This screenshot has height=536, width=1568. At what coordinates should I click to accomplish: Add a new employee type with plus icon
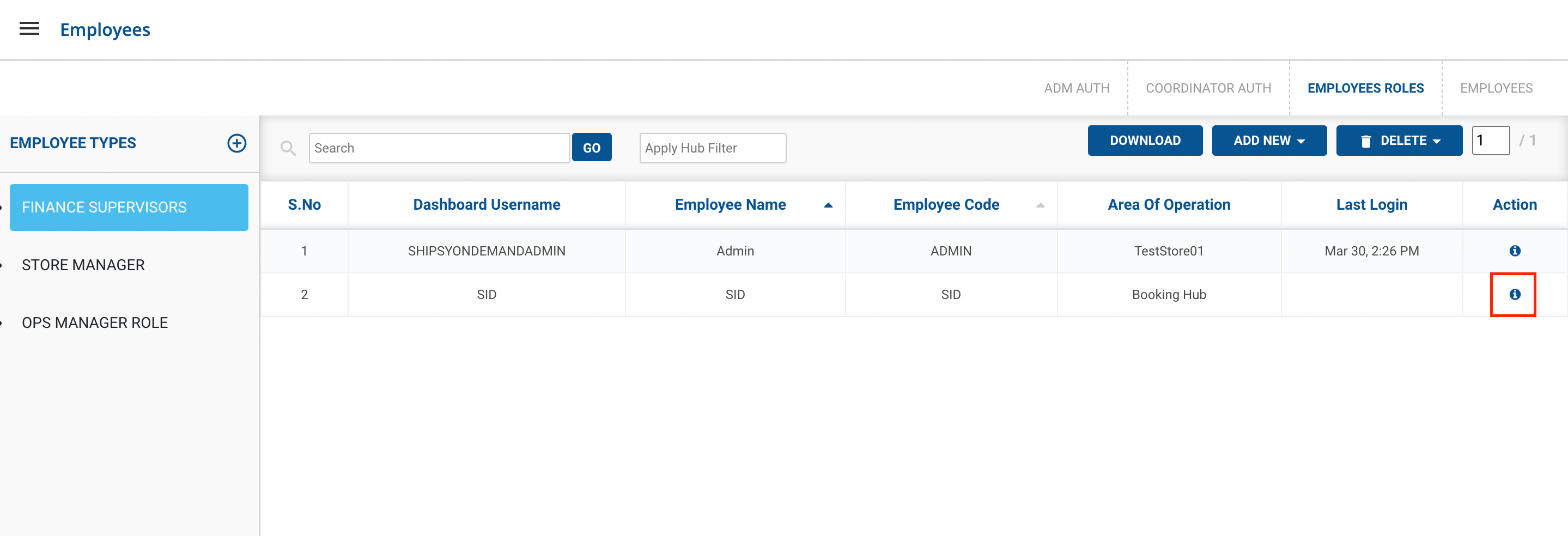pos(237,143)
